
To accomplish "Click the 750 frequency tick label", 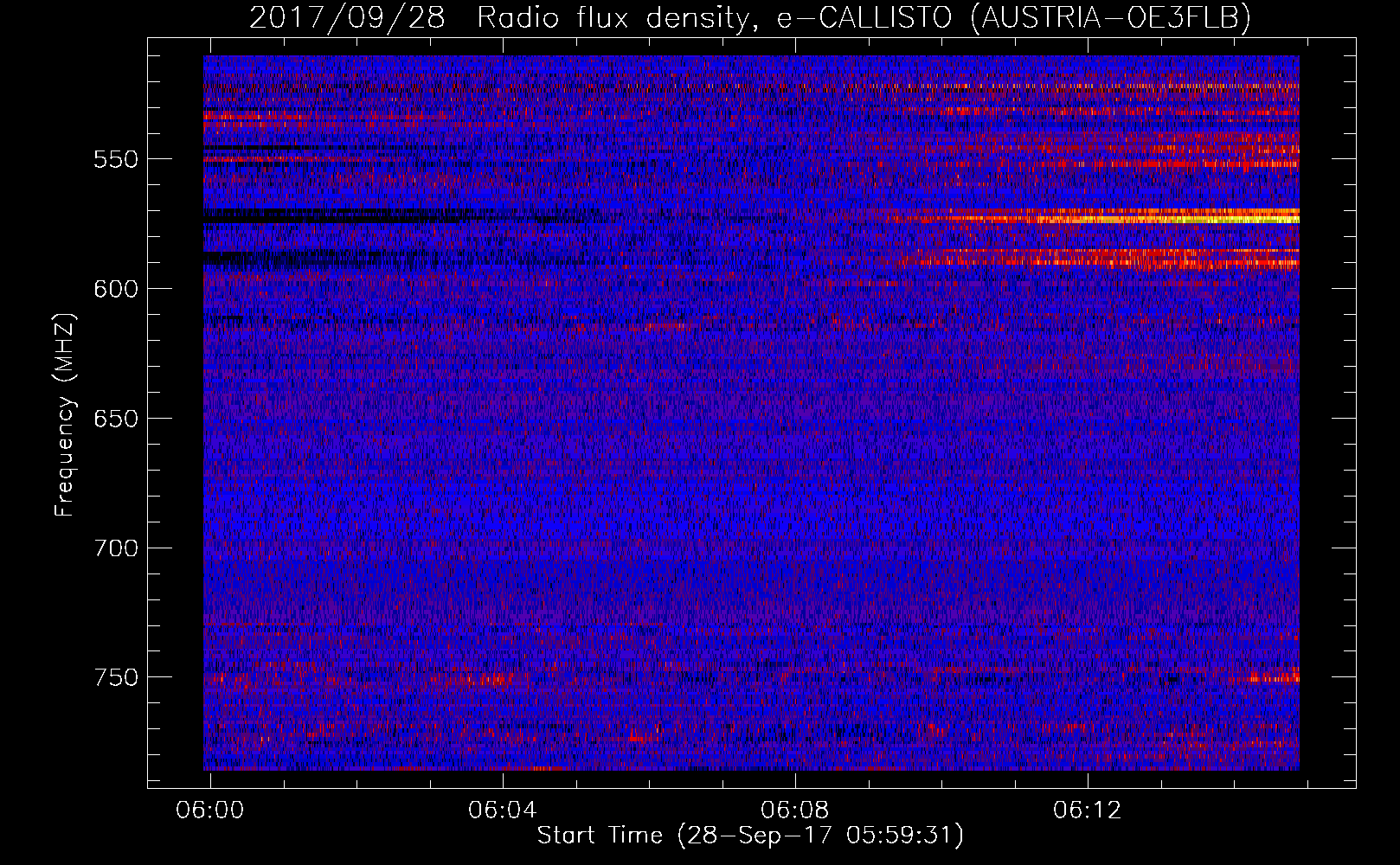I will pos(116,677).
